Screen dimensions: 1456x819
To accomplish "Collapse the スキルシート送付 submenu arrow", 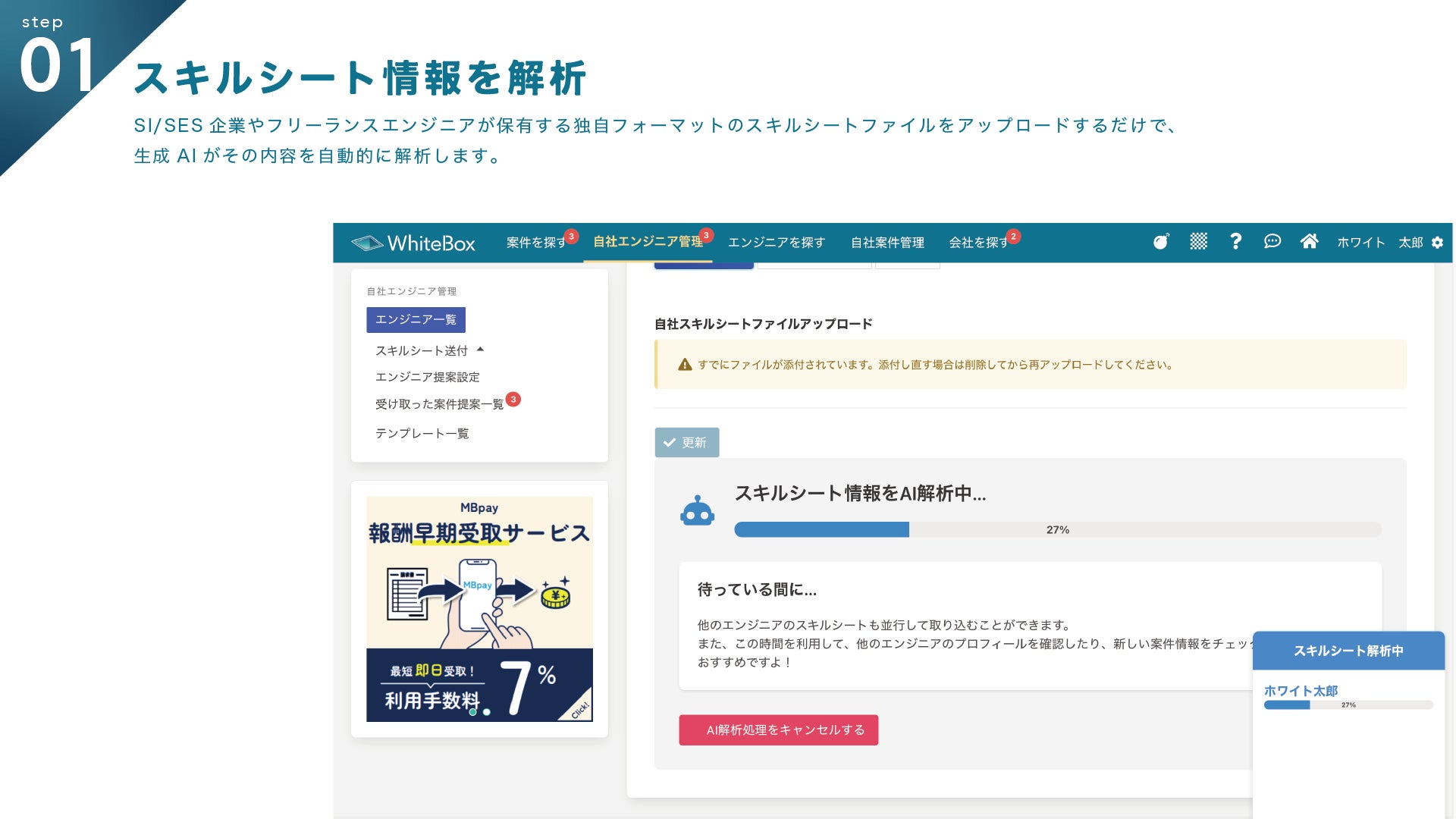I will [480, 350].
